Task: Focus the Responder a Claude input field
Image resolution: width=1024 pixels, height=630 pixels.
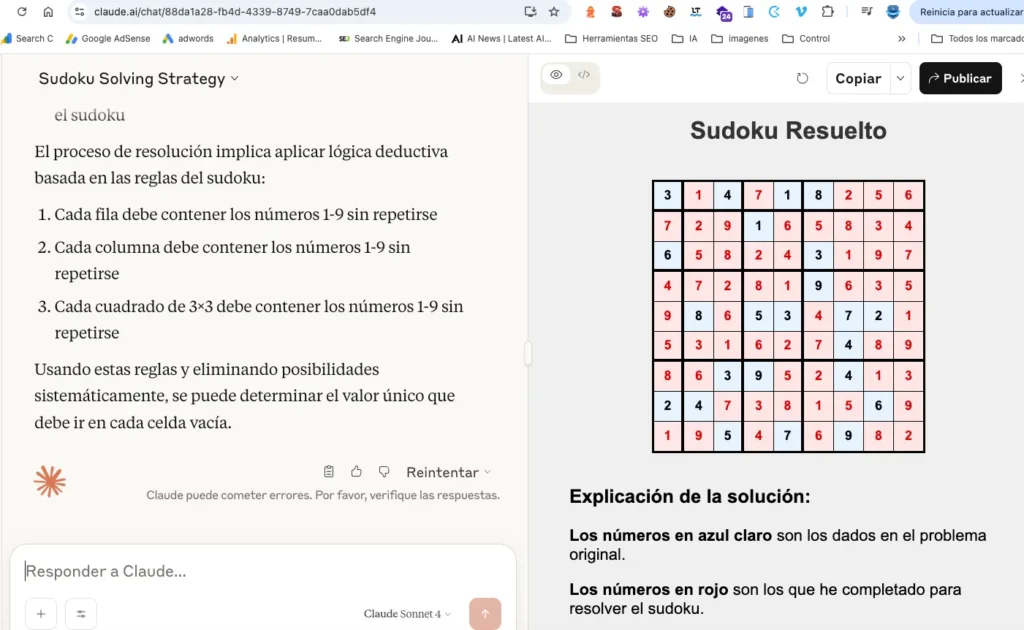Action: 261,571
